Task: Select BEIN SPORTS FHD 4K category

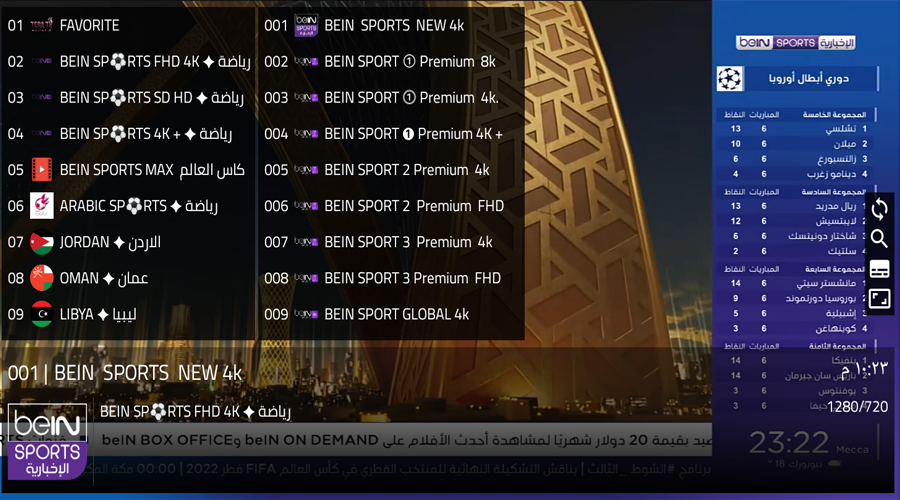Action: (129, 61)
